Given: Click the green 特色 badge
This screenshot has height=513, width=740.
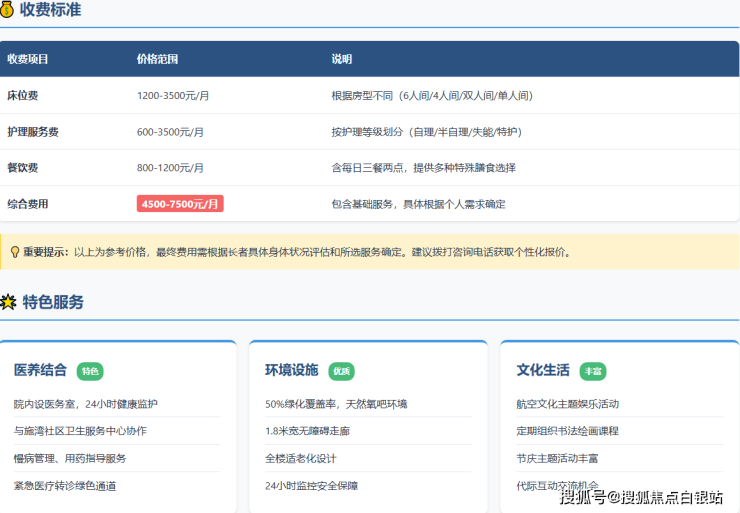Looking at the screenshot, I should pos(90,371).
